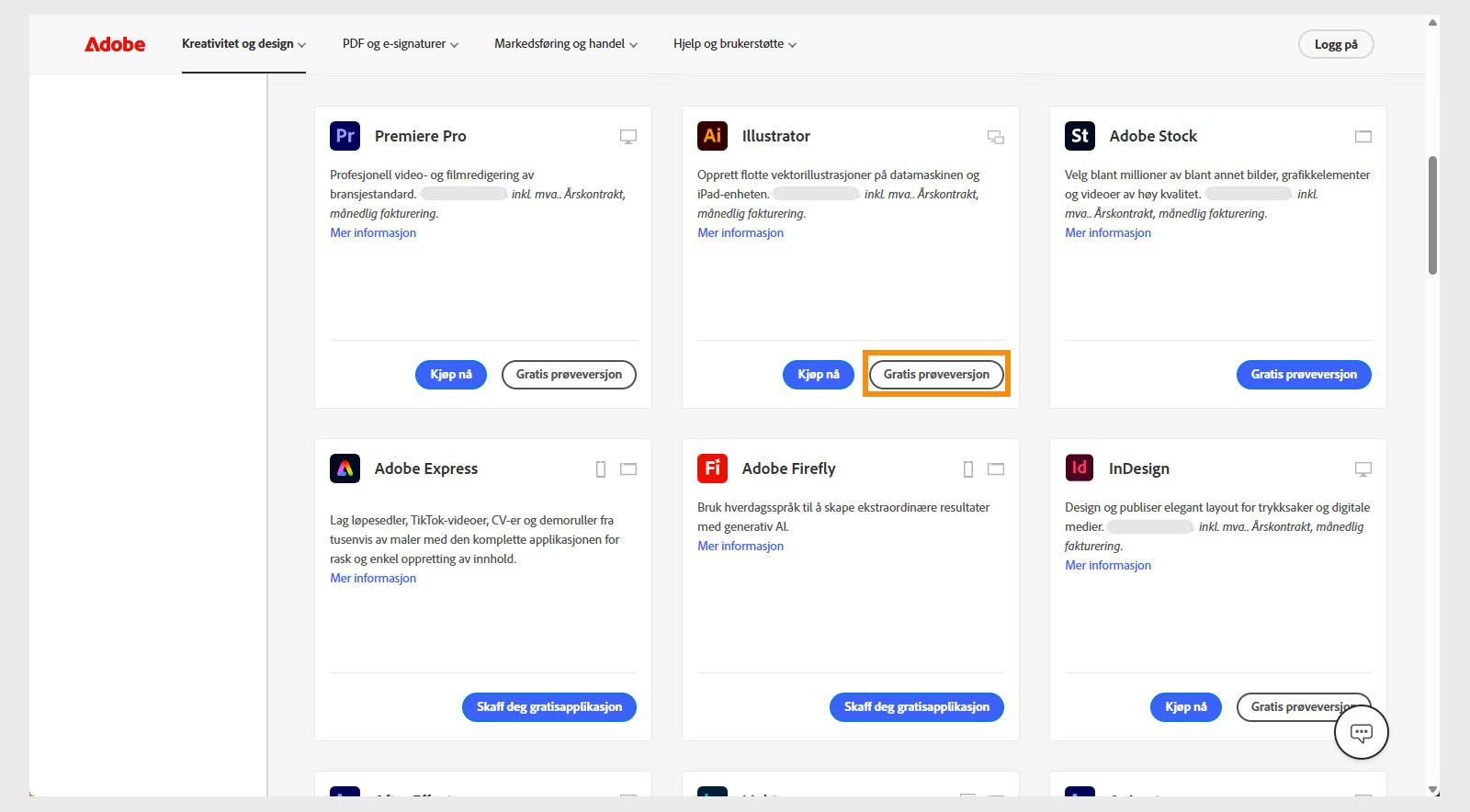Click the page vertical scrollbar thumb
The image size is (1470, 812).
click(x=1432, y=215)
